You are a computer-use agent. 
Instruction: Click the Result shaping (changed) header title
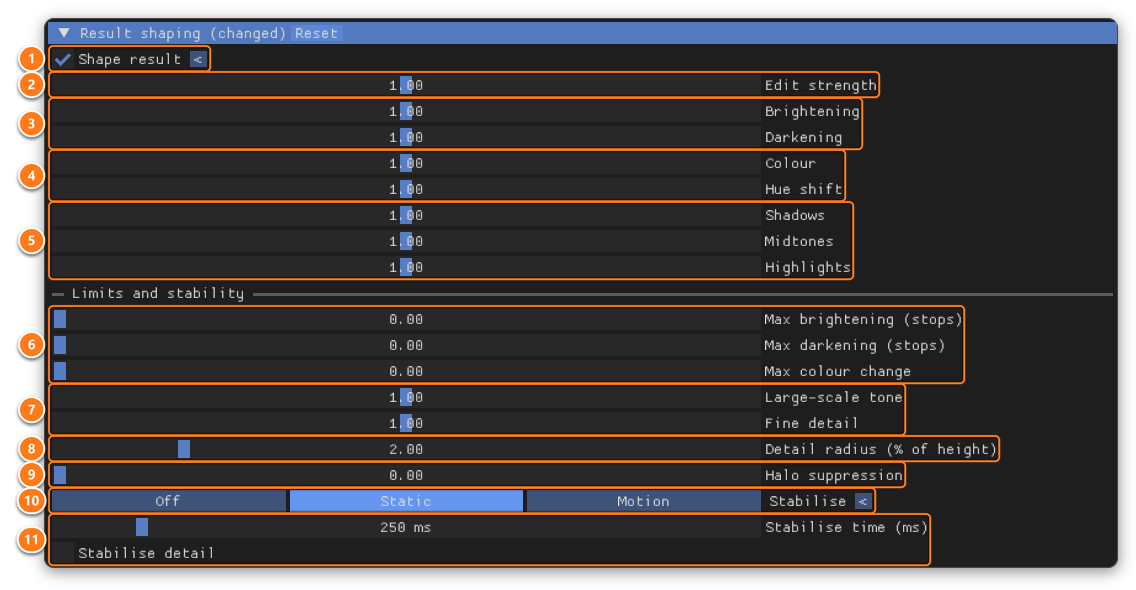183,33
